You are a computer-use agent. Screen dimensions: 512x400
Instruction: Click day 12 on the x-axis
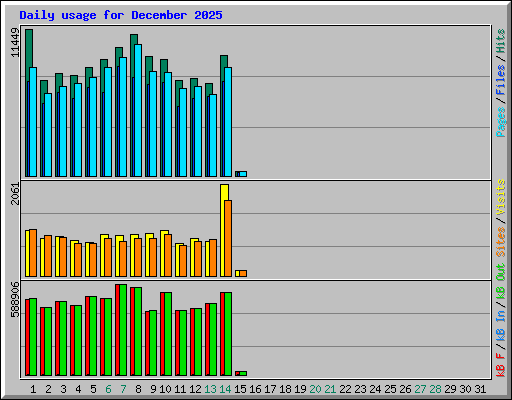click(195, 389)
